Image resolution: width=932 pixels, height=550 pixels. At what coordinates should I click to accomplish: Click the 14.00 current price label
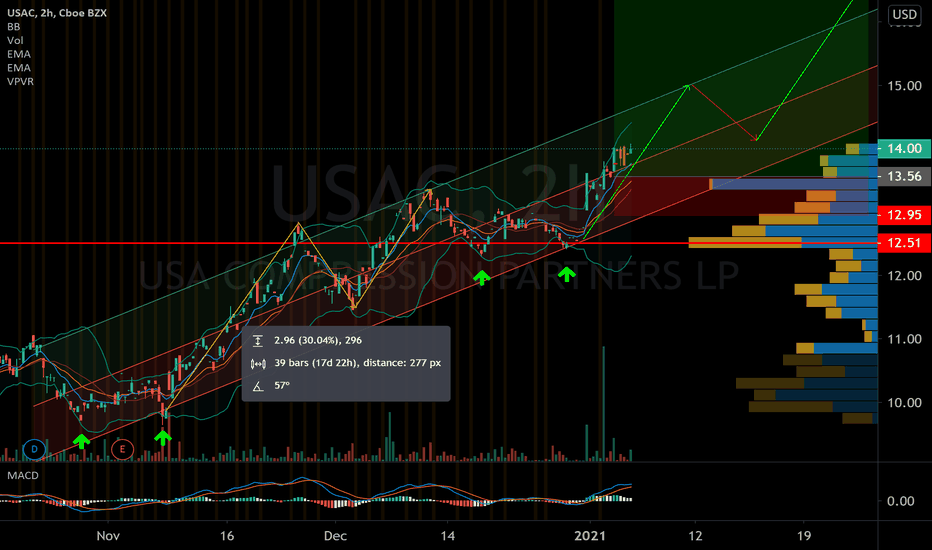tap(904, 149)
